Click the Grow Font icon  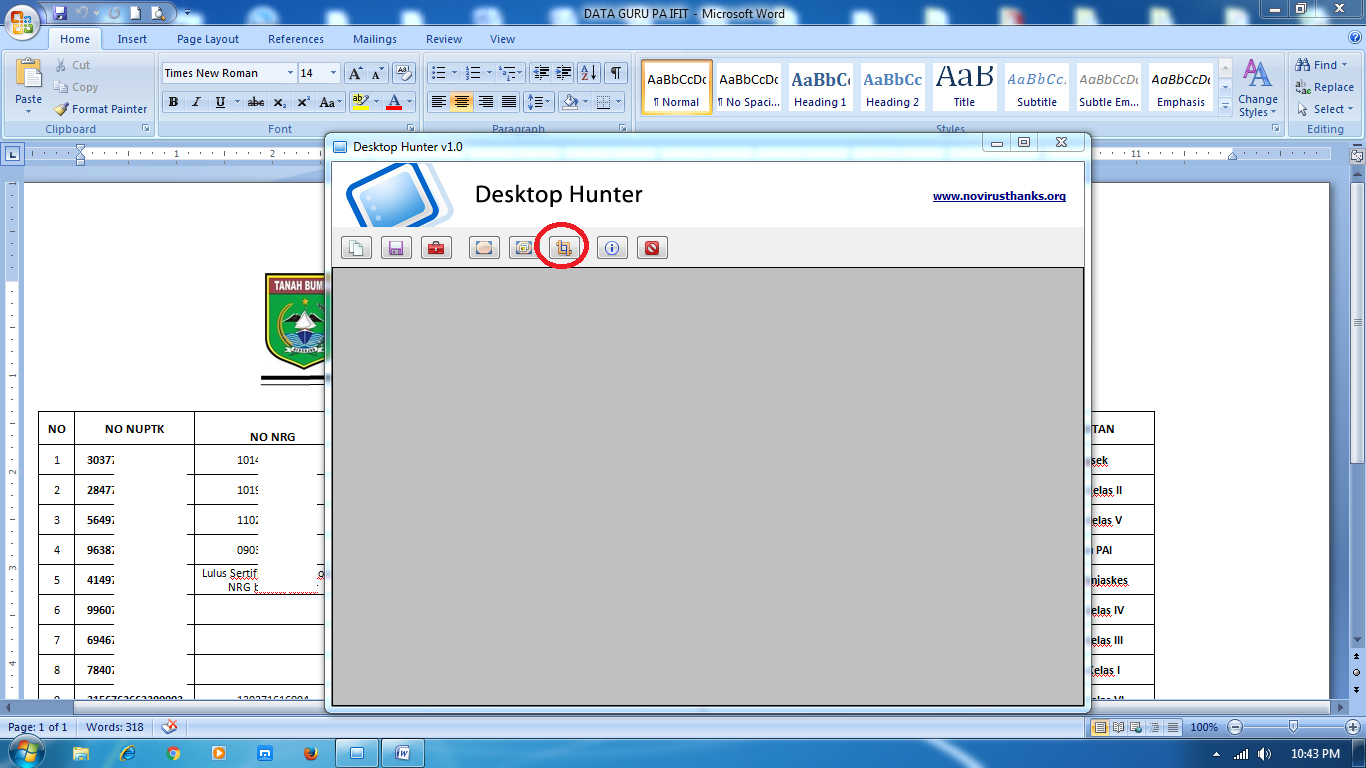point(356,73)
